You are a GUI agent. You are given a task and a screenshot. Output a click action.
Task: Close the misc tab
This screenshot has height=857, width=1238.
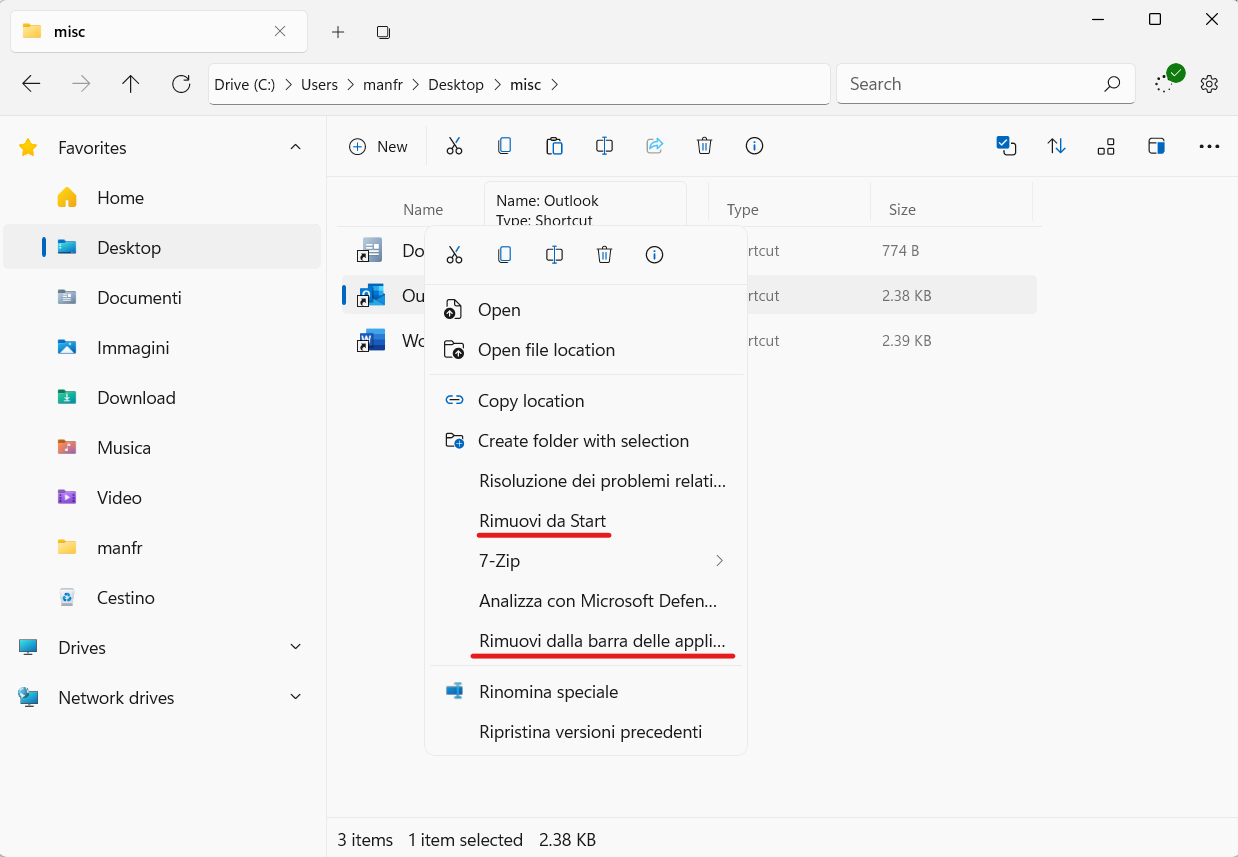point(280,31)
